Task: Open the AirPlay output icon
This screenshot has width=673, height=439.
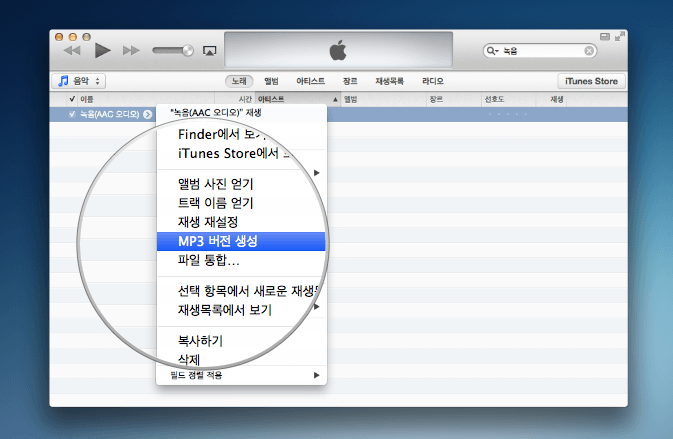Action: point(209,51)
